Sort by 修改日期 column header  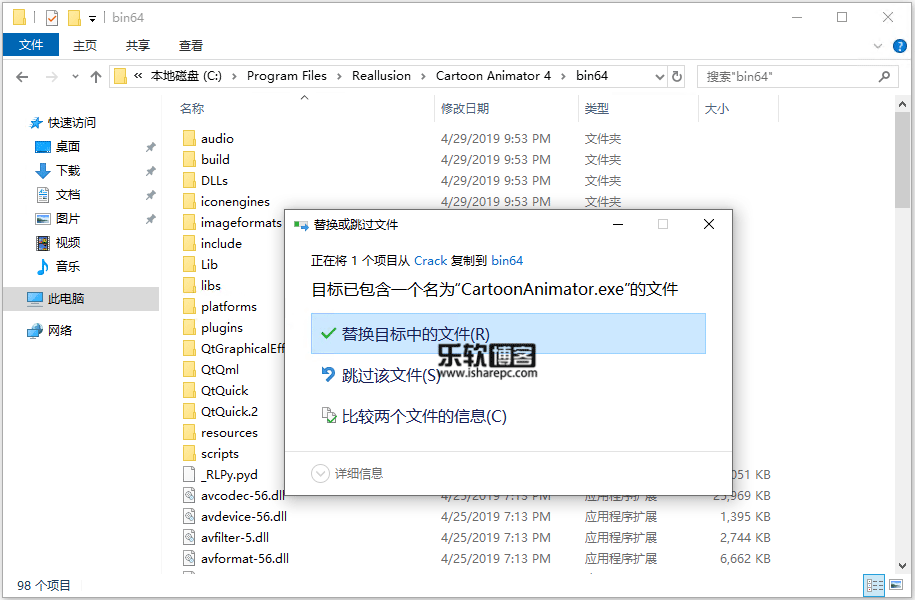tap(465, 109)
